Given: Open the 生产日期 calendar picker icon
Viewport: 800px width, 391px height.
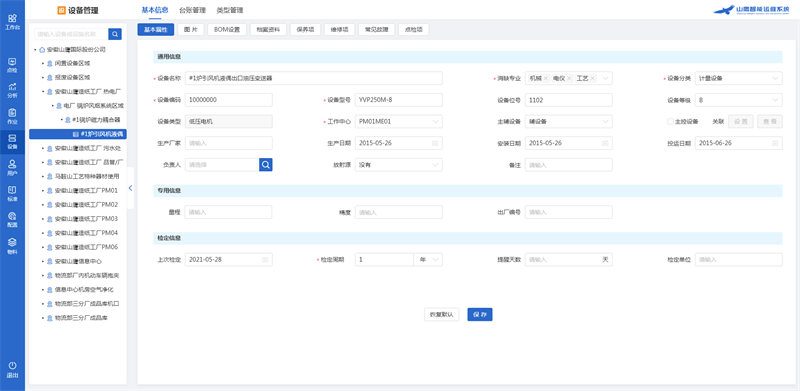Looking at the screenshot, I should (x=435, y=143).
